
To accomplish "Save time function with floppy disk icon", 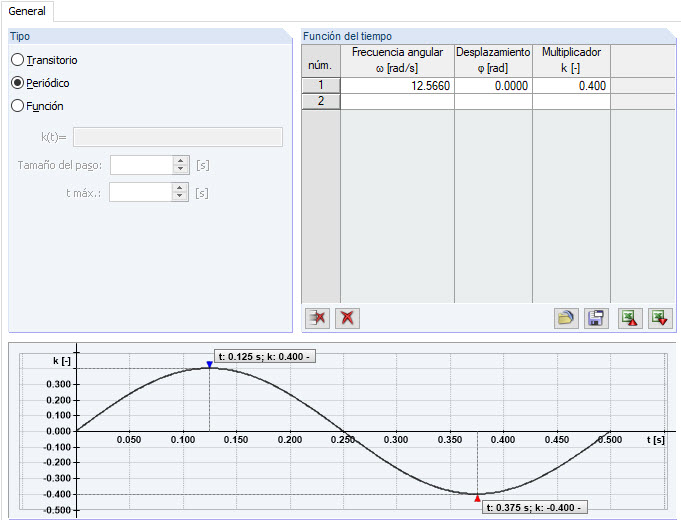I will pyautogui.click(x=596, y=318).
